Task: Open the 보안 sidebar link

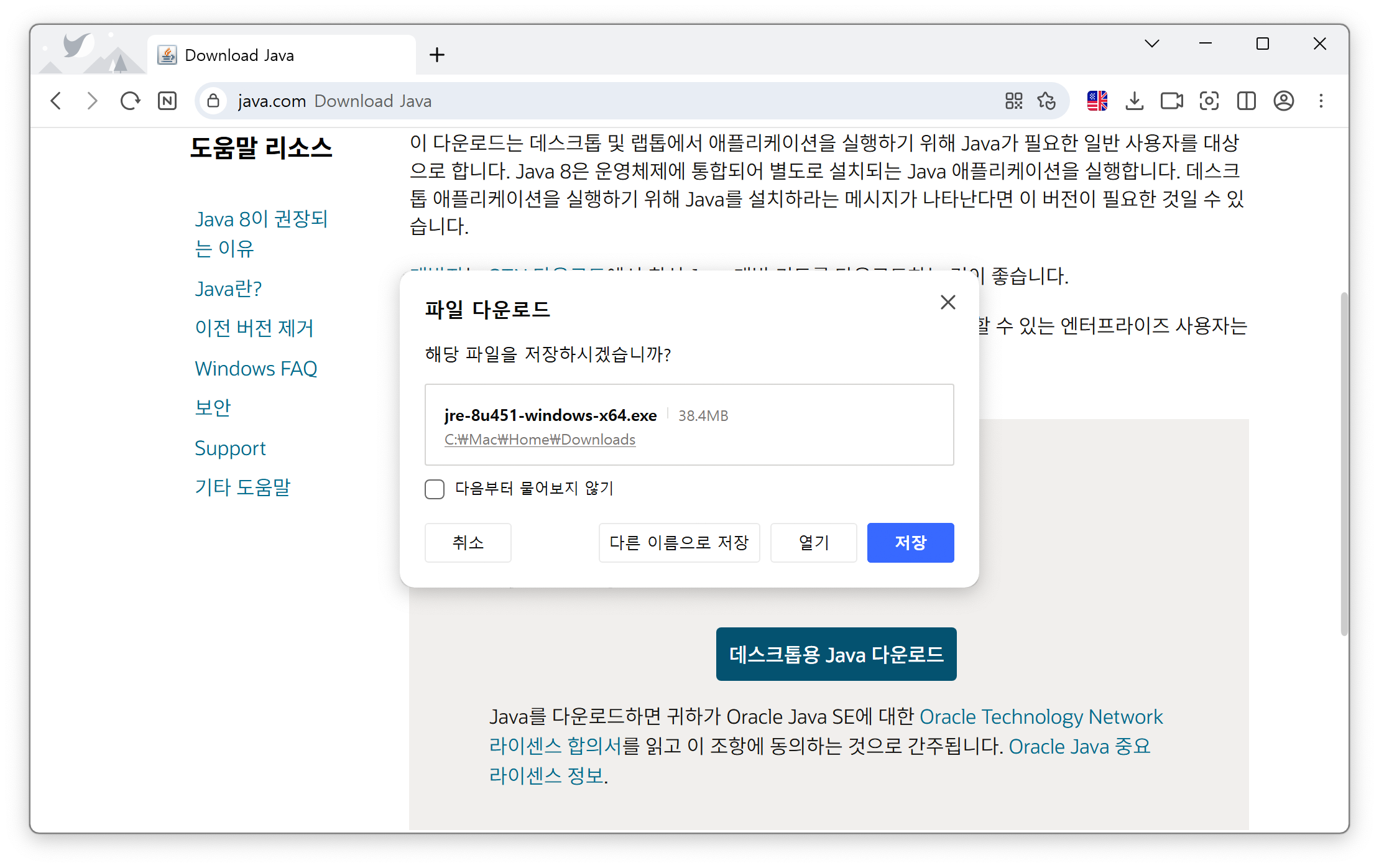Action: (213, 407)
